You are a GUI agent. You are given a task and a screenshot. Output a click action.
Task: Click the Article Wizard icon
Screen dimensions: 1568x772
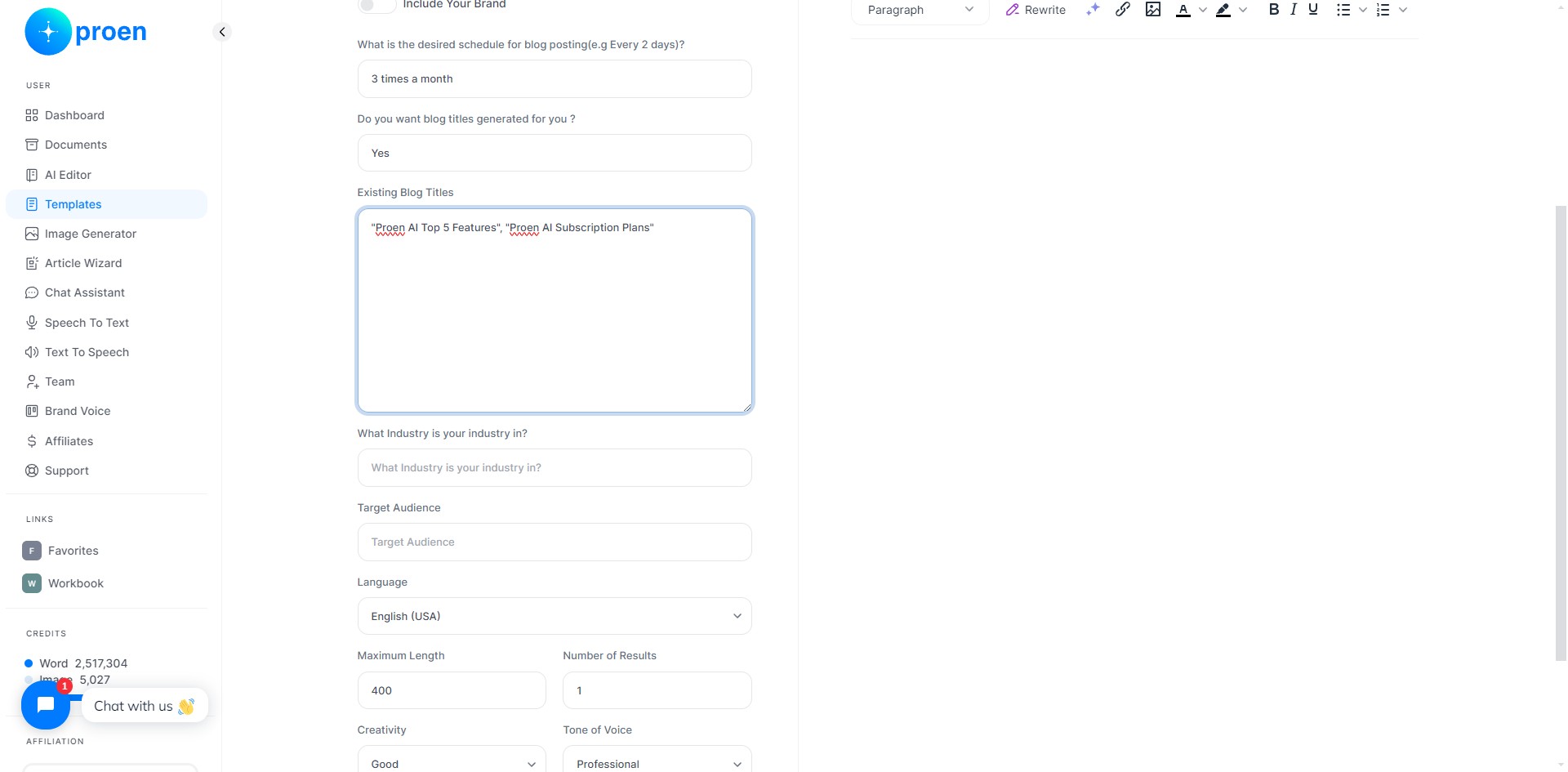[32, 263]
